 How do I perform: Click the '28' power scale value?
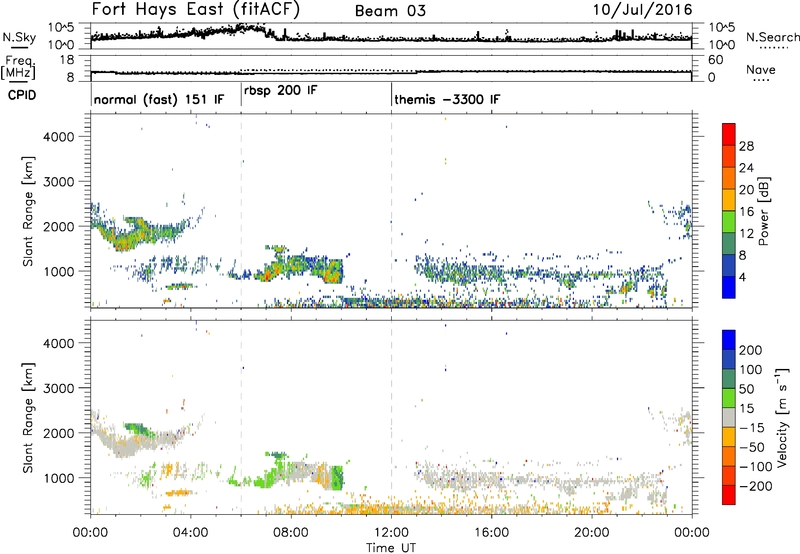(746, 146)
